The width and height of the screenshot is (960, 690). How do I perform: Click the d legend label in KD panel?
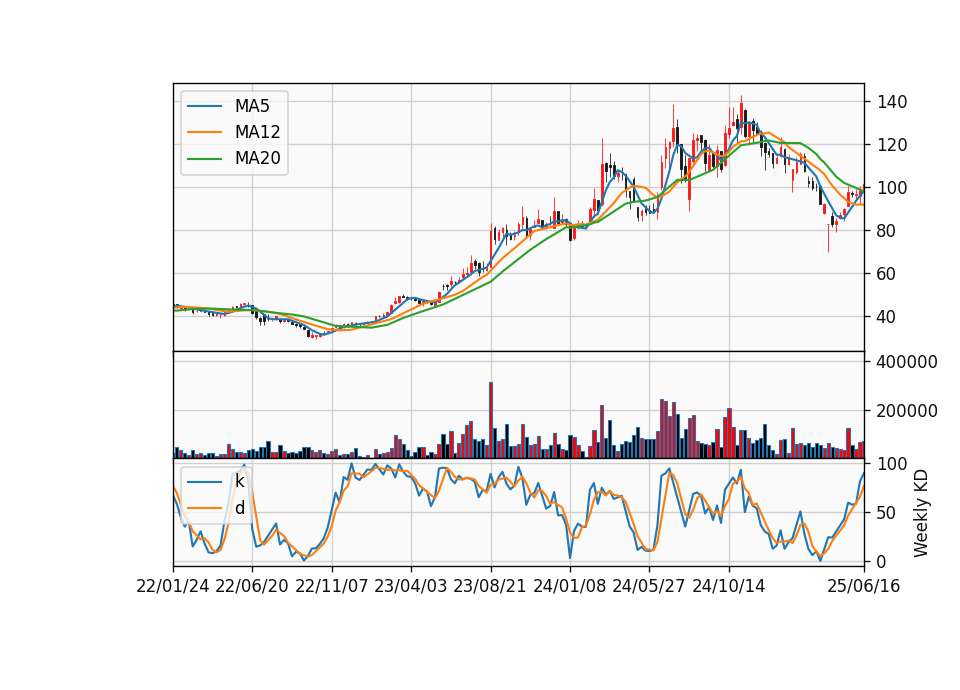pyautogui.click(x=239, y=508)
